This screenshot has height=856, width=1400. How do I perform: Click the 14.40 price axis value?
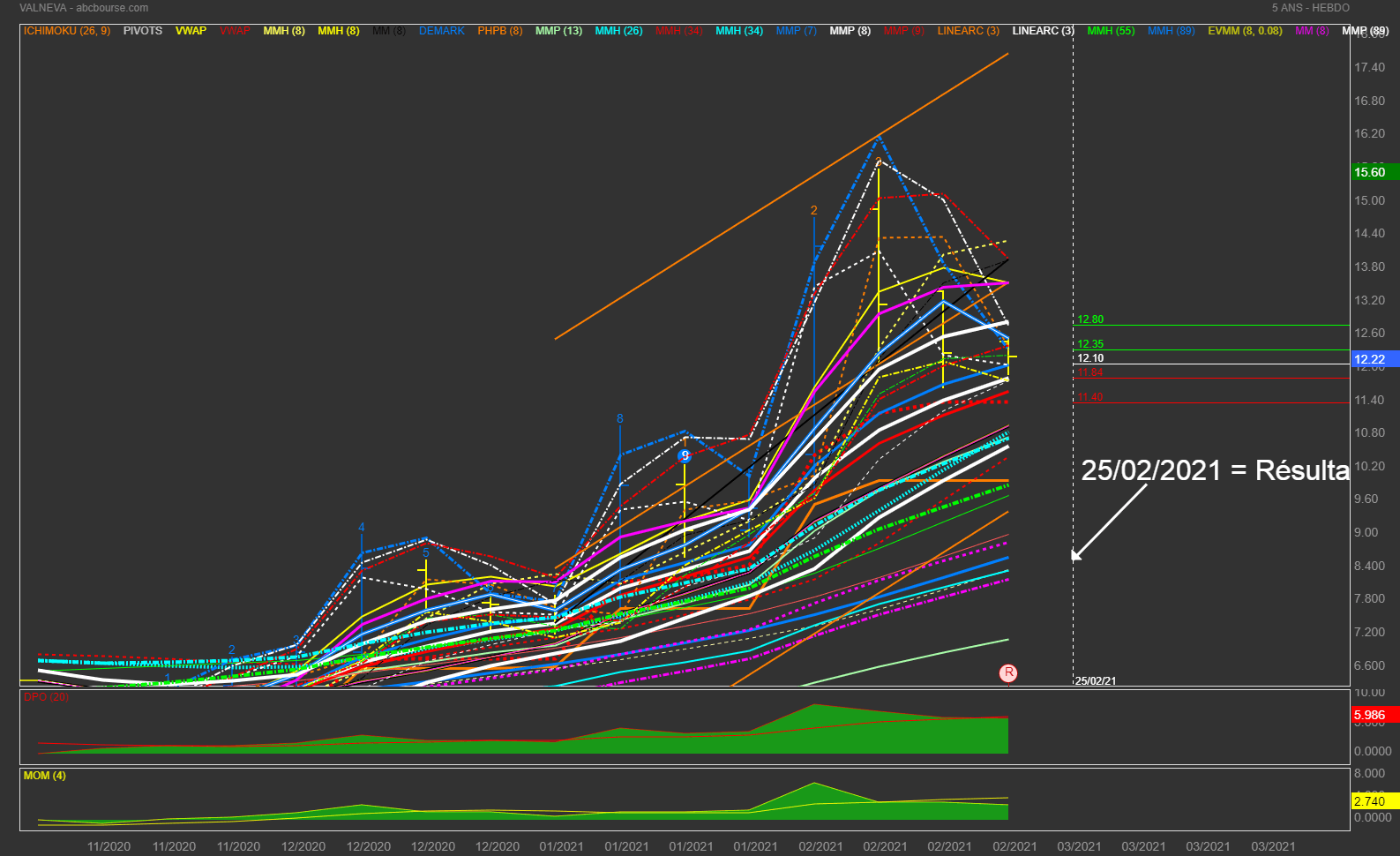[1369, 233]
